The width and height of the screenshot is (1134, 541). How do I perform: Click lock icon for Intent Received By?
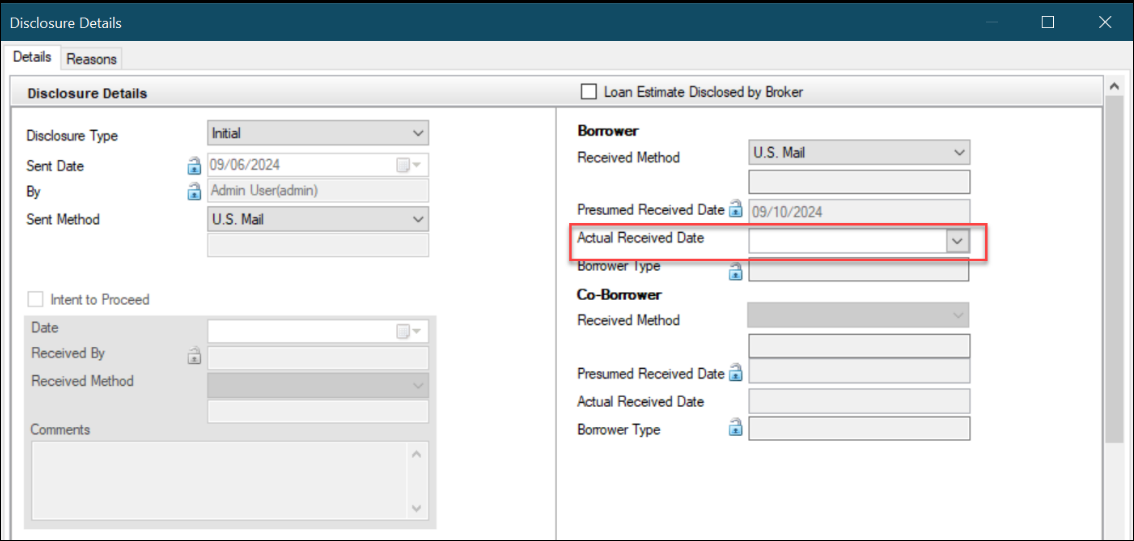[194, 355]
